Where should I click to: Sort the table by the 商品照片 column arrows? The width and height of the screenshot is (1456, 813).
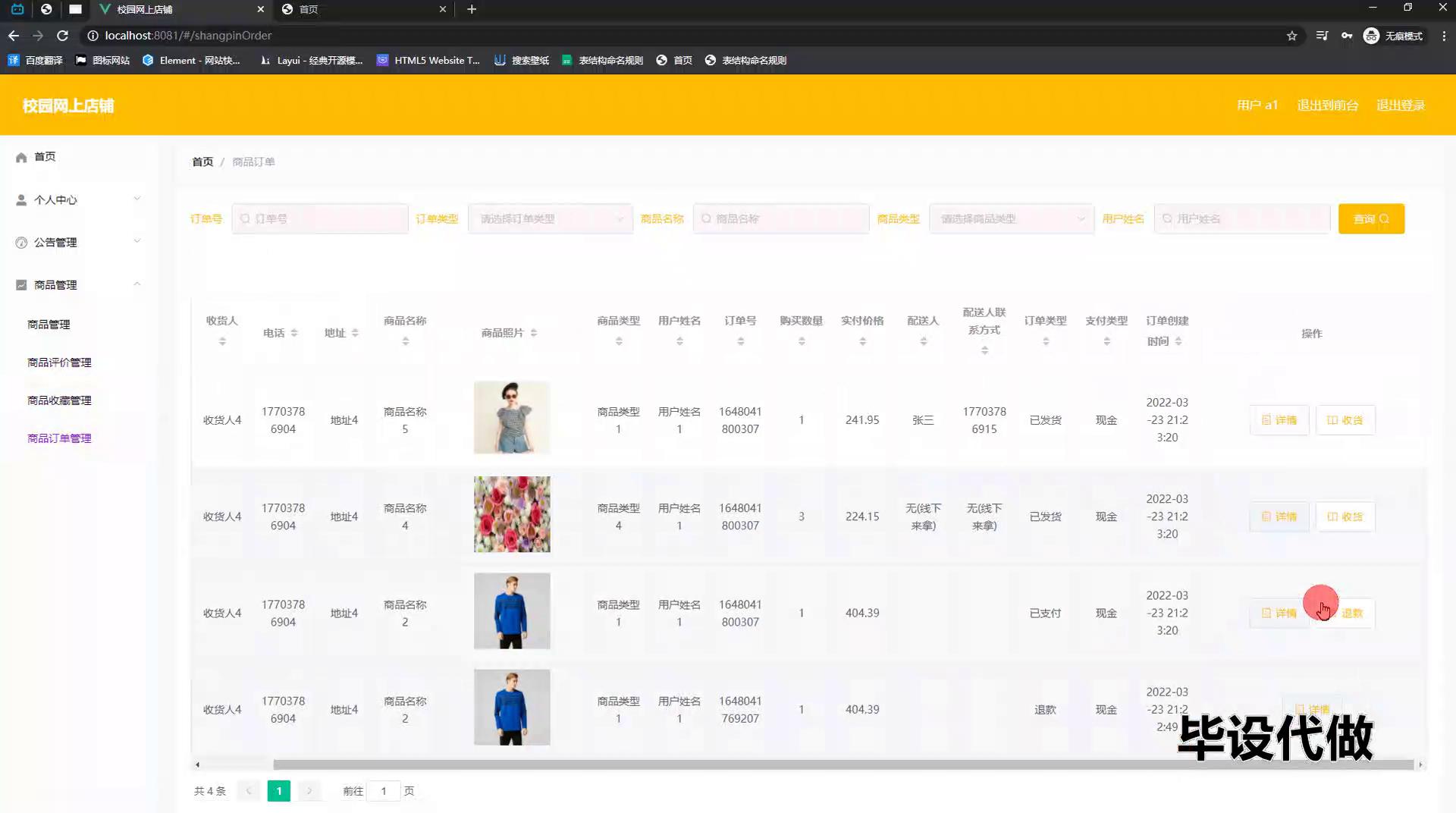[534, 333]
